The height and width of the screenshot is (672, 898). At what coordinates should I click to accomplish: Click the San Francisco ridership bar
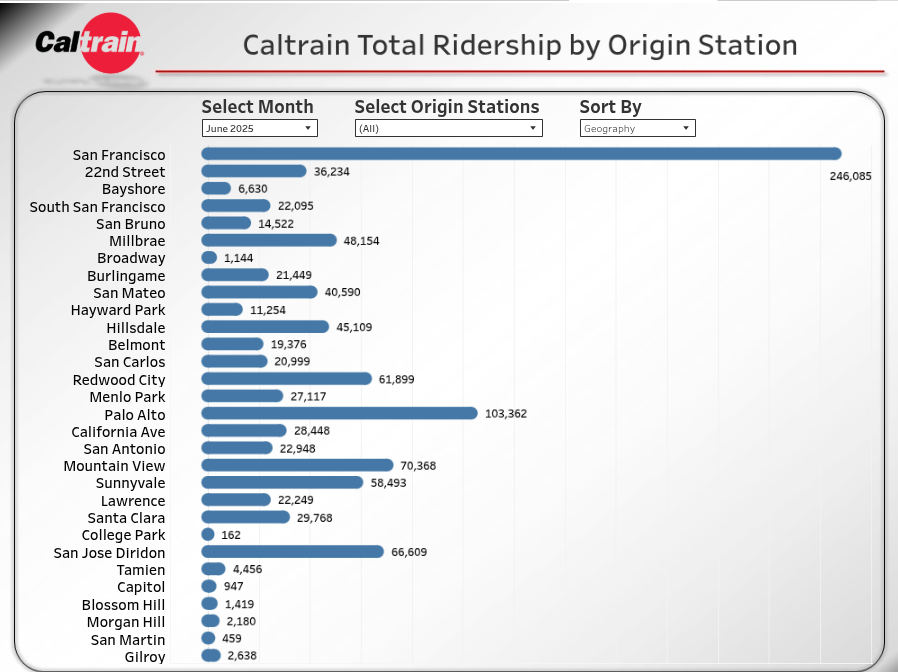[520, 154]
